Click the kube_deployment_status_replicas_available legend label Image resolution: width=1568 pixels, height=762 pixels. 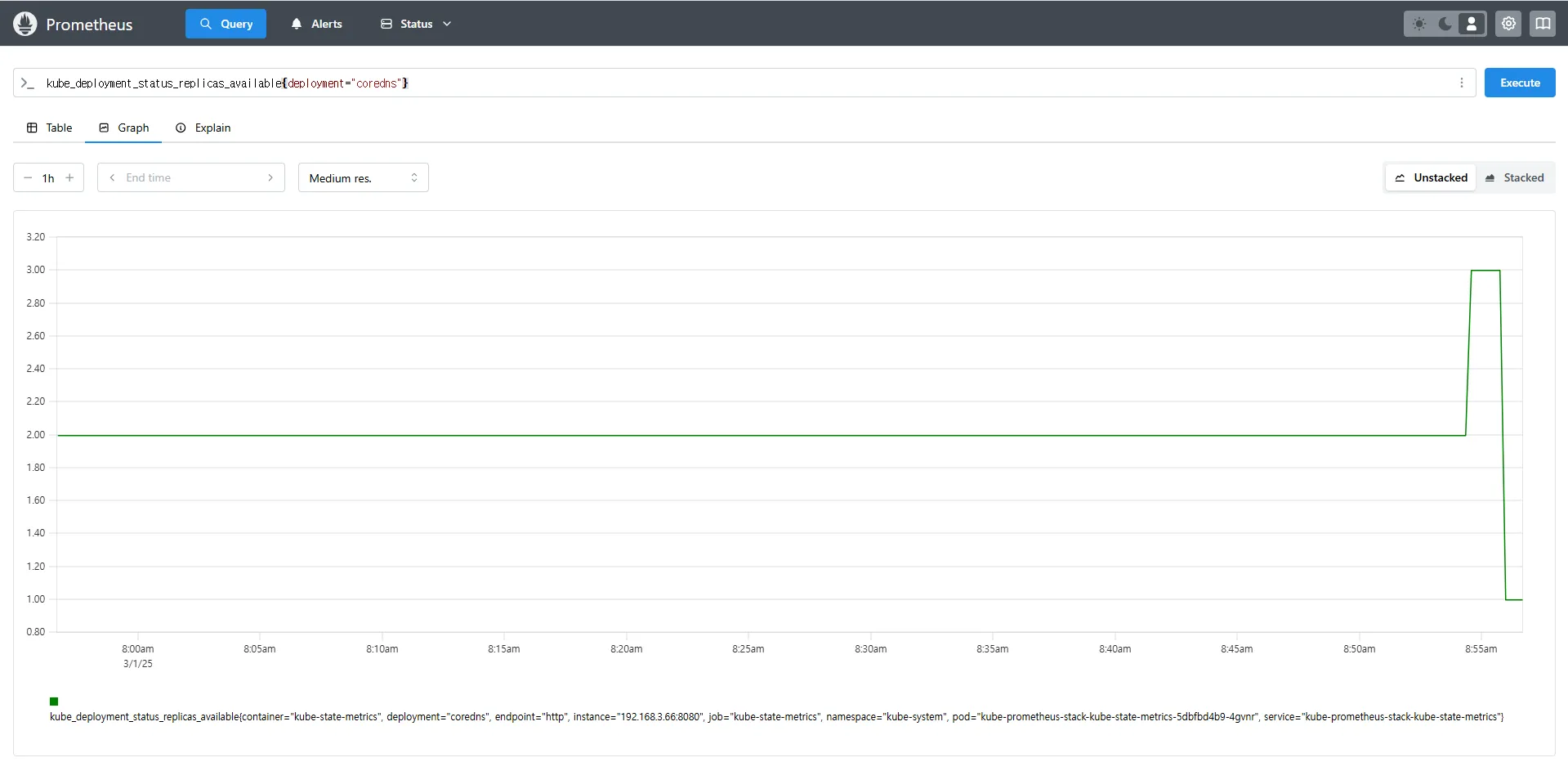coord(776,717)
